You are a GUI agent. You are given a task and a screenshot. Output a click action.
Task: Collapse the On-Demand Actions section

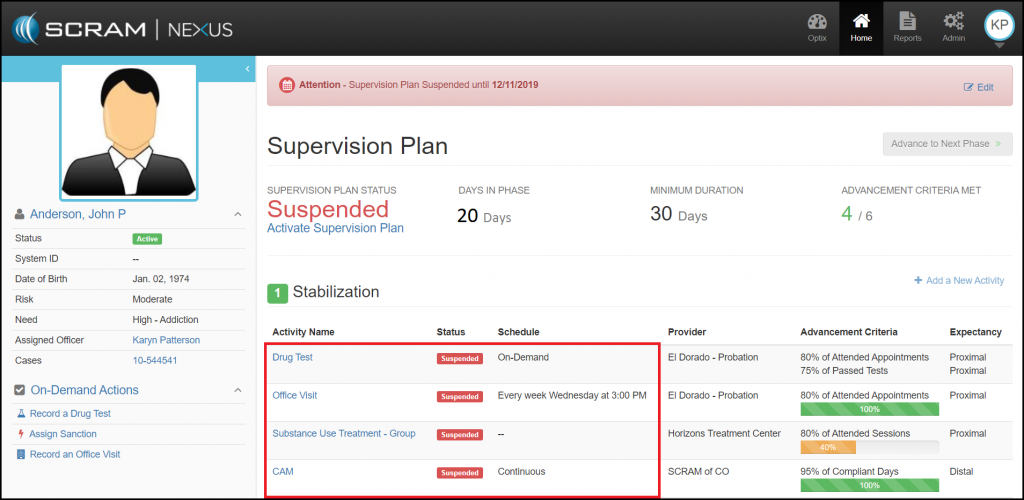coord(237,390)
